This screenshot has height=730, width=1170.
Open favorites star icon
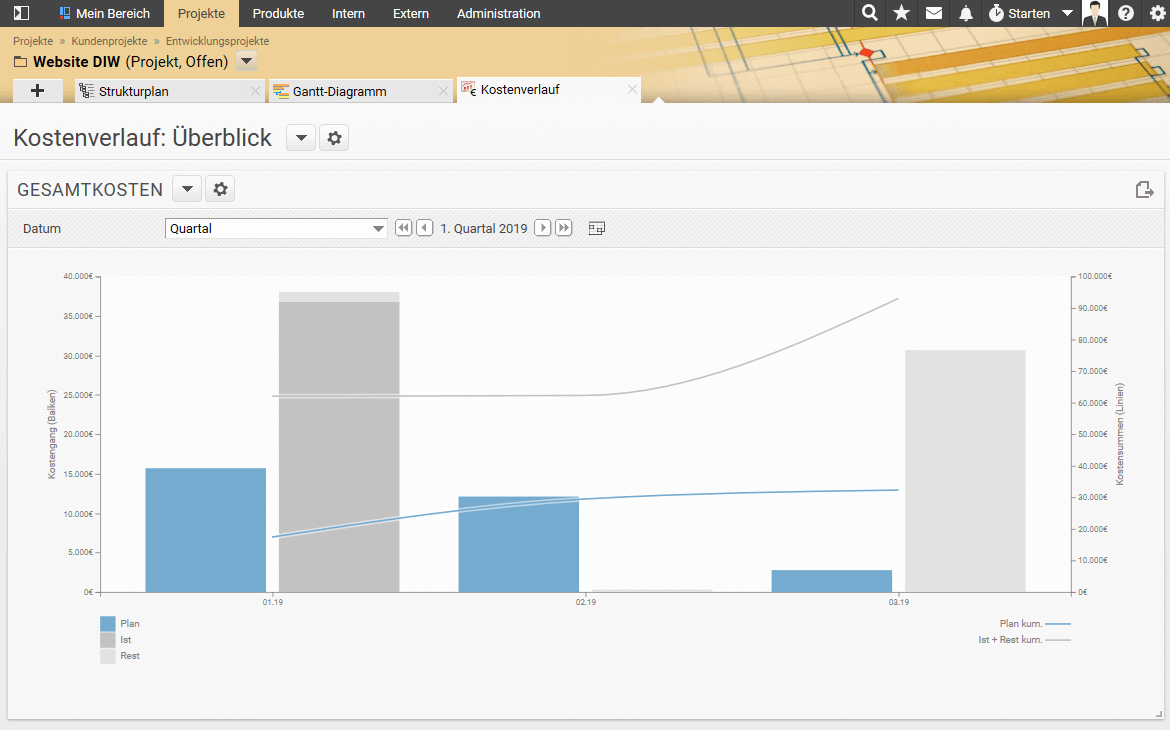(901, 13)
